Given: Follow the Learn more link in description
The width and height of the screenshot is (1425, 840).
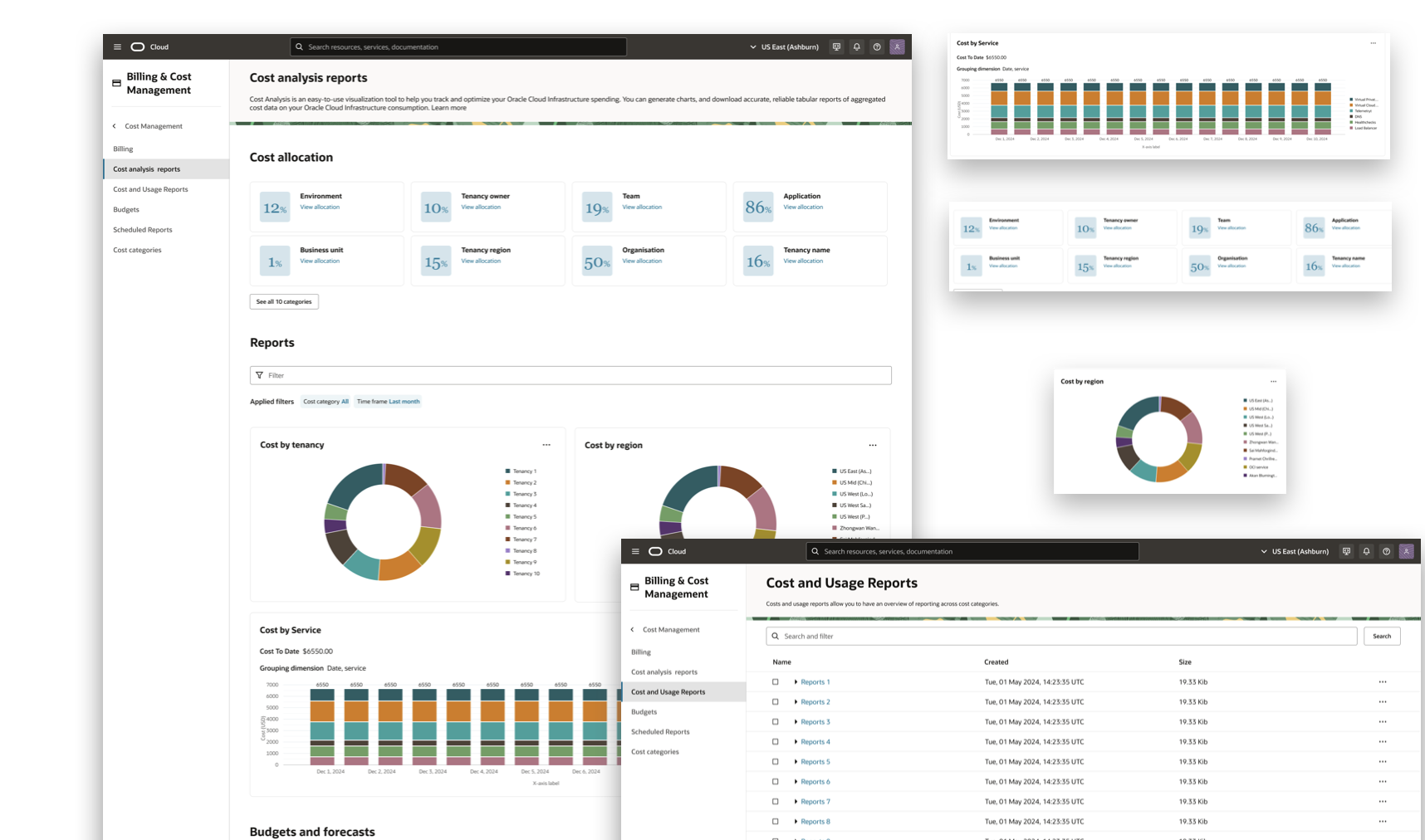Looking at the screenshot, I should (x=448, y=108).
